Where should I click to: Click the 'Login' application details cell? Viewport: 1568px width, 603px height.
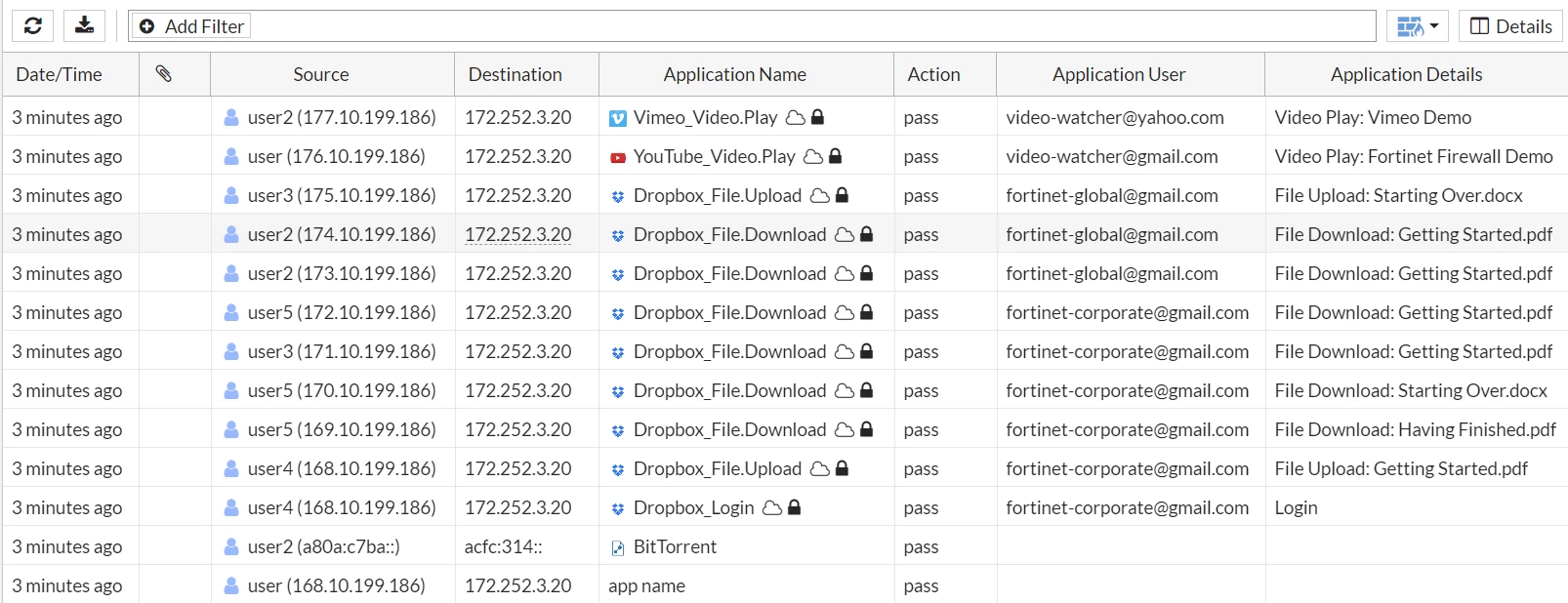coord(1296,507)
